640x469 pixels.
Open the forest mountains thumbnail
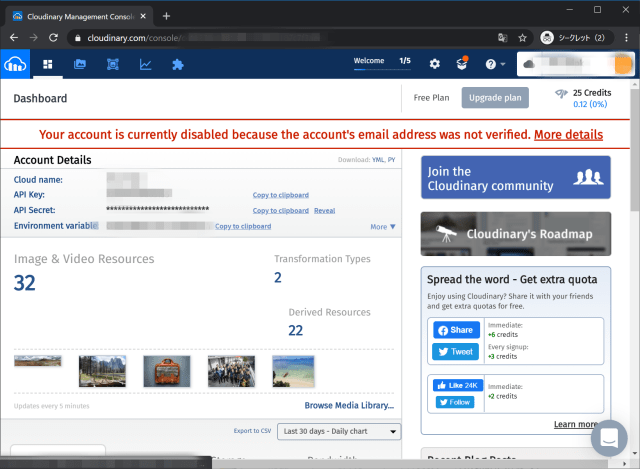[102, 371]
